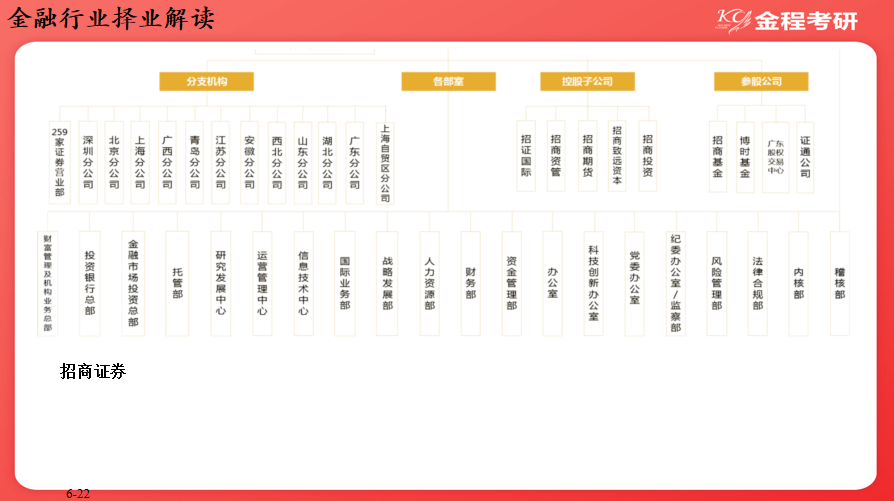
Task: Click the 深圳分公司 box
Action: (88, 162)
